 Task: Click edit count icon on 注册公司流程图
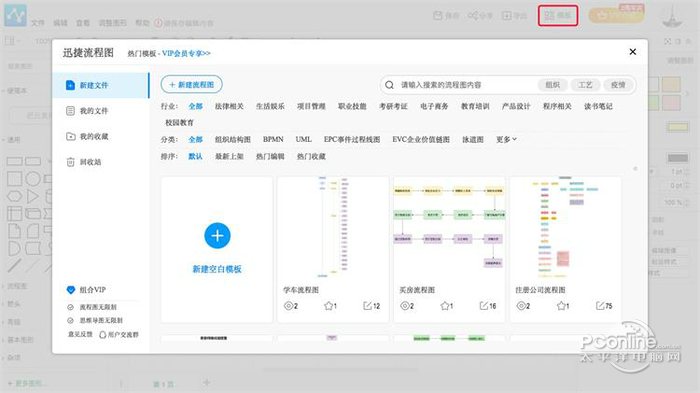coord(600,306)
